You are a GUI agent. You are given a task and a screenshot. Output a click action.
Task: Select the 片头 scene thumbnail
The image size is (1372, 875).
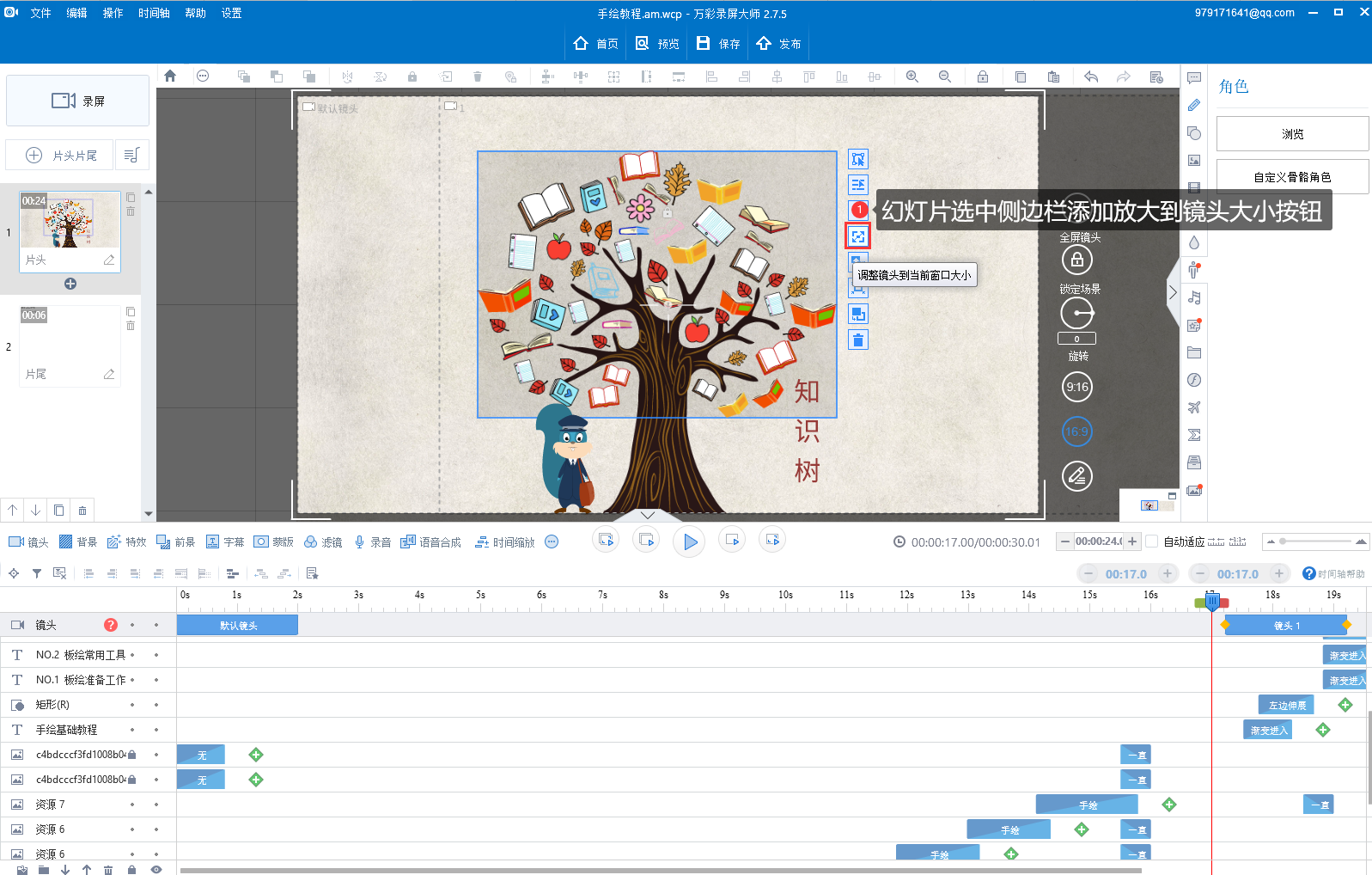70,231
